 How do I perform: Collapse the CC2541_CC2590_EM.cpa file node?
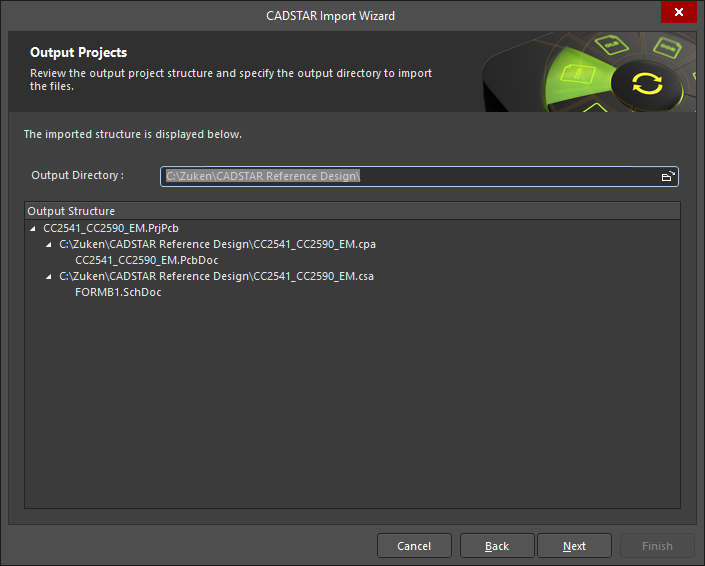click(49, 245)
